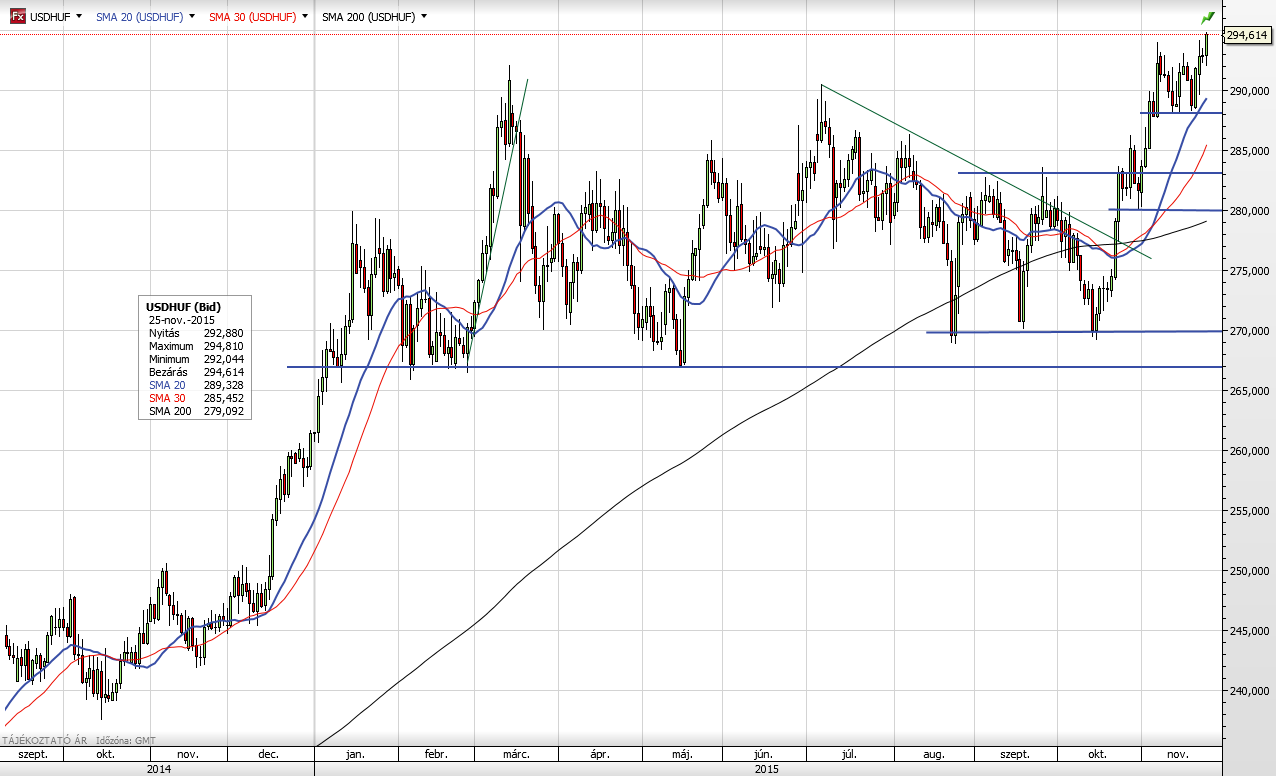1276x776 pixels.
Task: Open the USDHUF instrument dropdown arrow
Action: click(x=78, y=16)
